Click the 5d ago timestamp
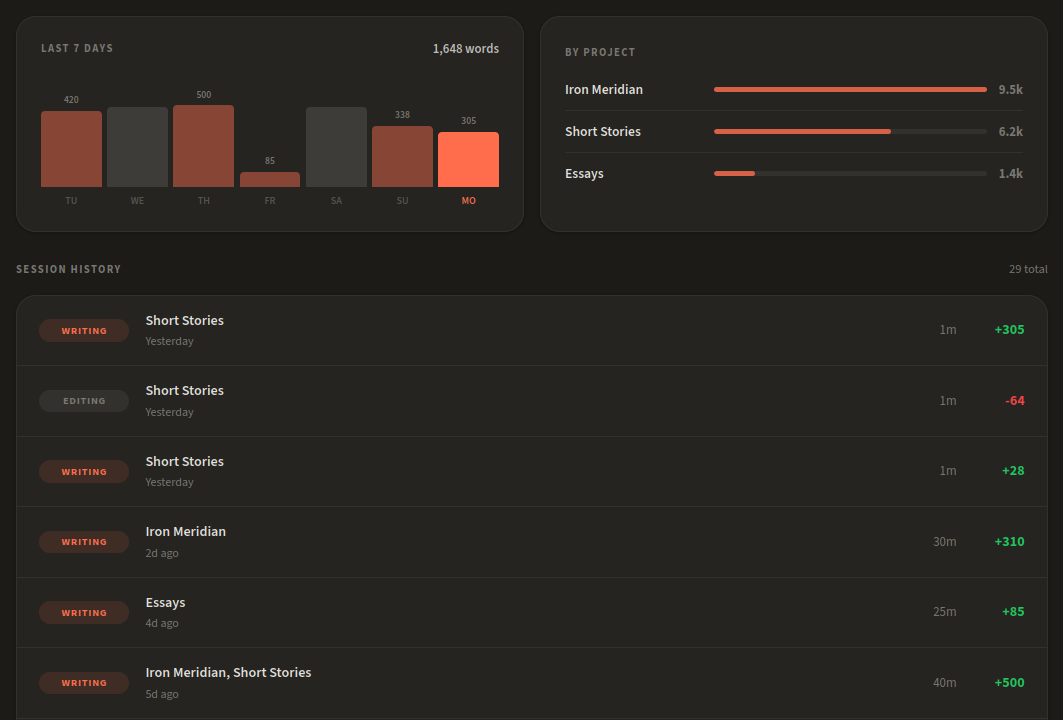 point(161,694)
